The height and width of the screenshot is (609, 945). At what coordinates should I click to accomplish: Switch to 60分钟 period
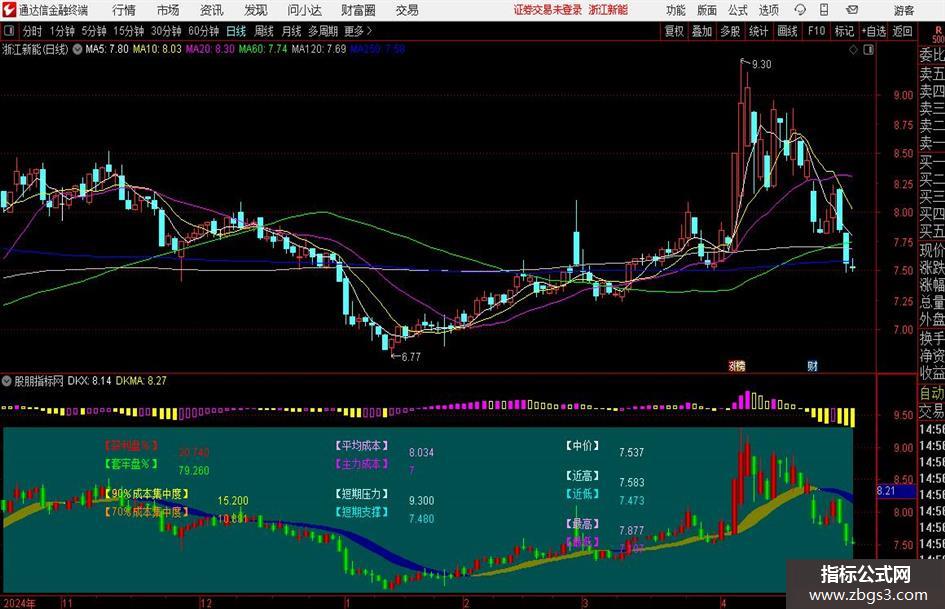(203, 31)
